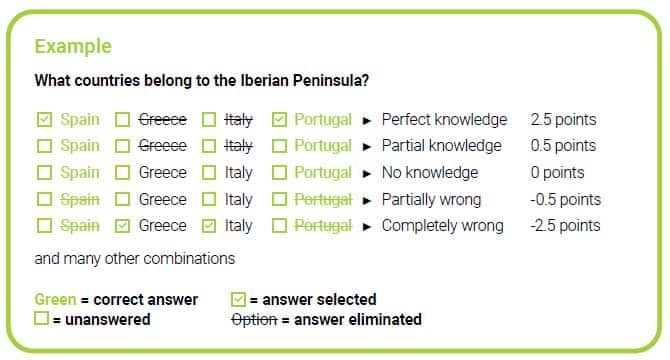The height and width of the screenshot is (360, 670).
Task: Click the struck-through Option legend text
Action: click(x=254, y=320)
